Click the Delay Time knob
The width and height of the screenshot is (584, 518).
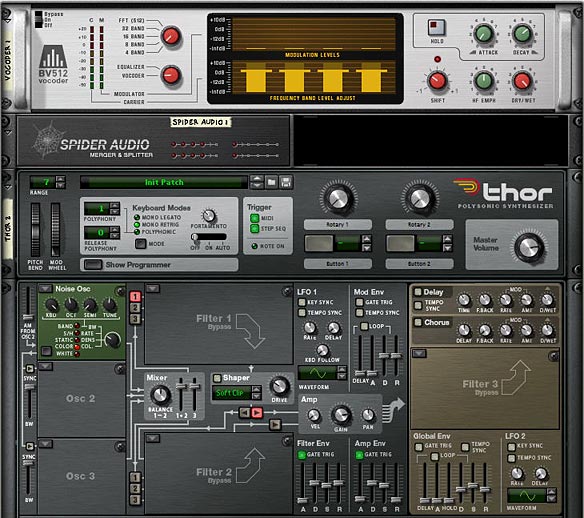pyautogui.click(x=464, y=299)
